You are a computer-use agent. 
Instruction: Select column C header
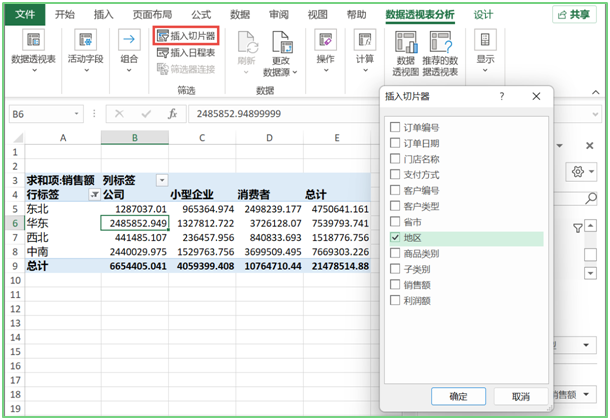202,138
